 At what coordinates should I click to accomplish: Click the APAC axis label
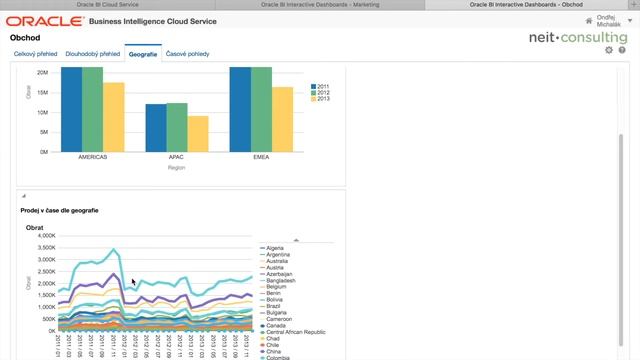[x=176, y=157]
